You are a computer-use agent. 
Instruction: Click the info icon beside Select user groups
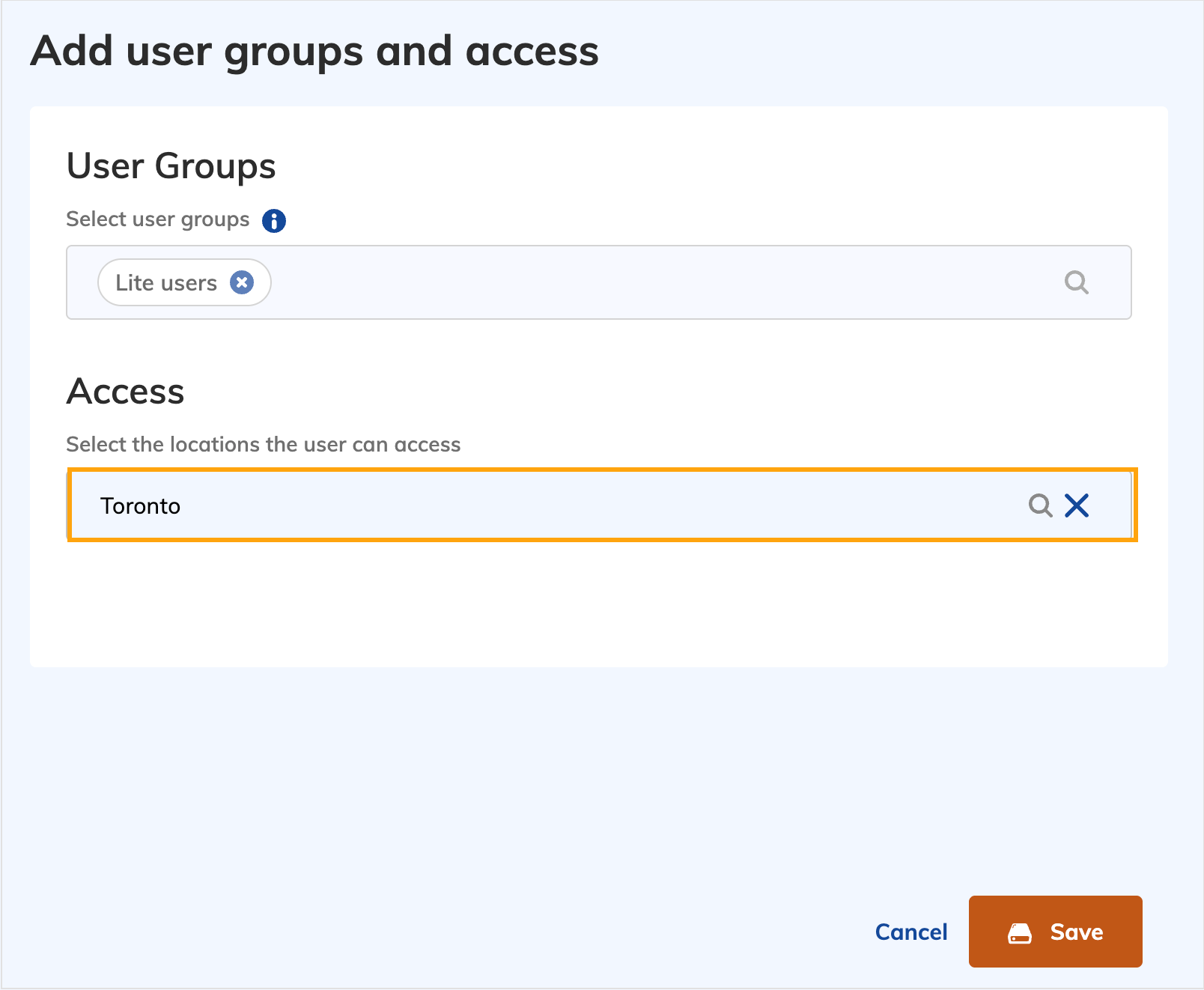tap(273, 221)
